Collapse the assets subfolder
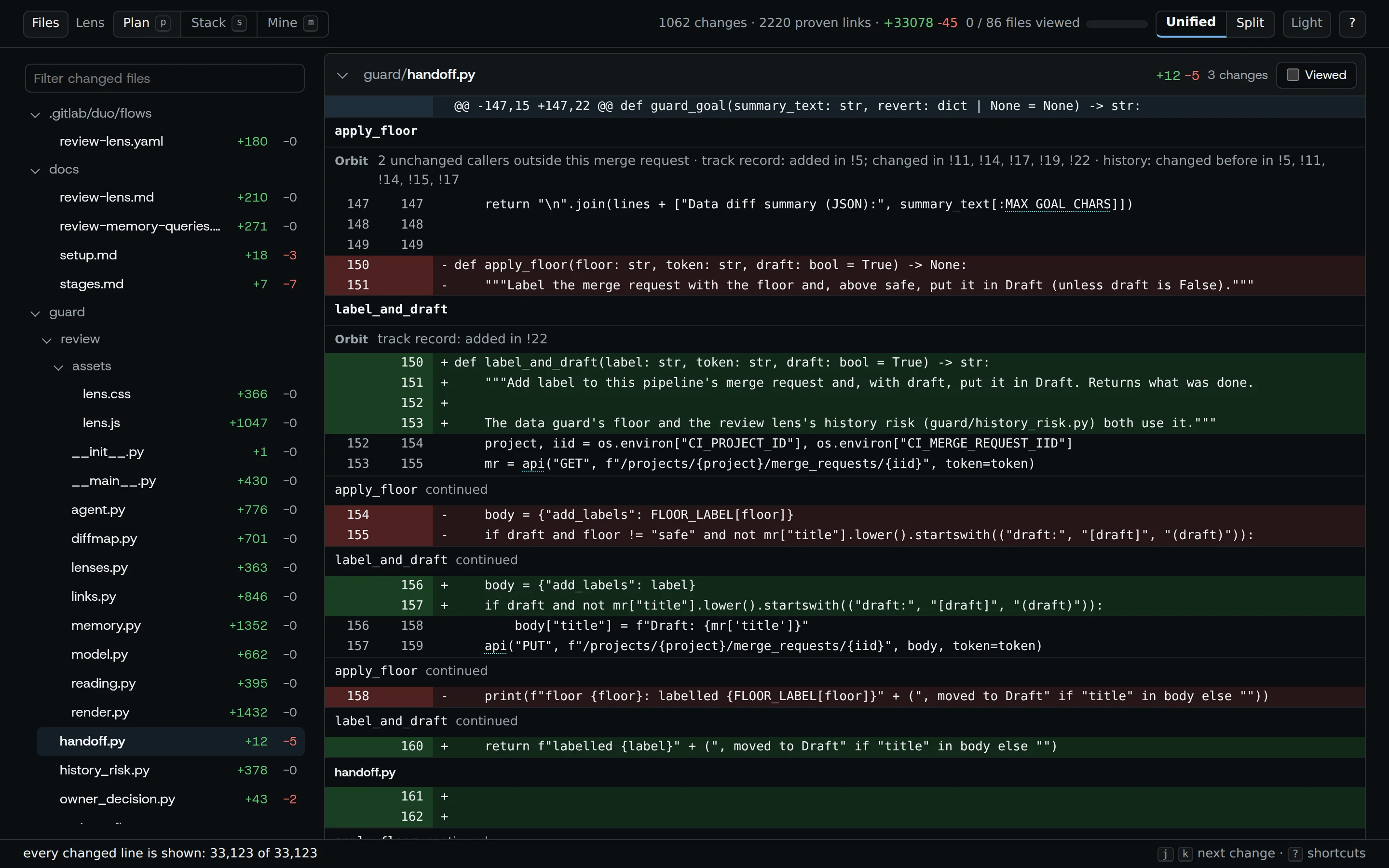 [58, 367]
